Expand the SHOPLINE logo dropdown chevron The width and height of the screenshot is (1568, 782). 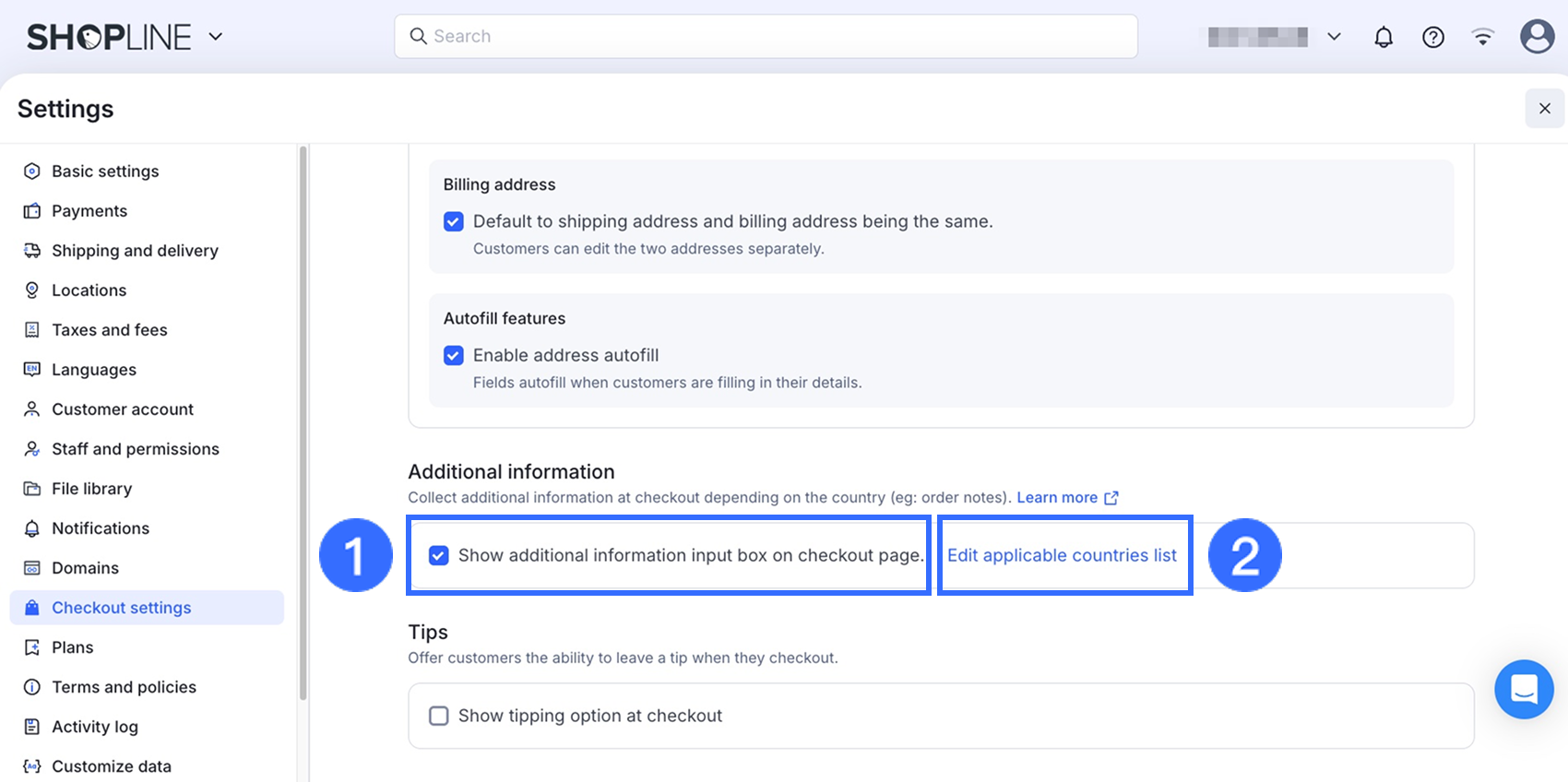tap(216, 37)
